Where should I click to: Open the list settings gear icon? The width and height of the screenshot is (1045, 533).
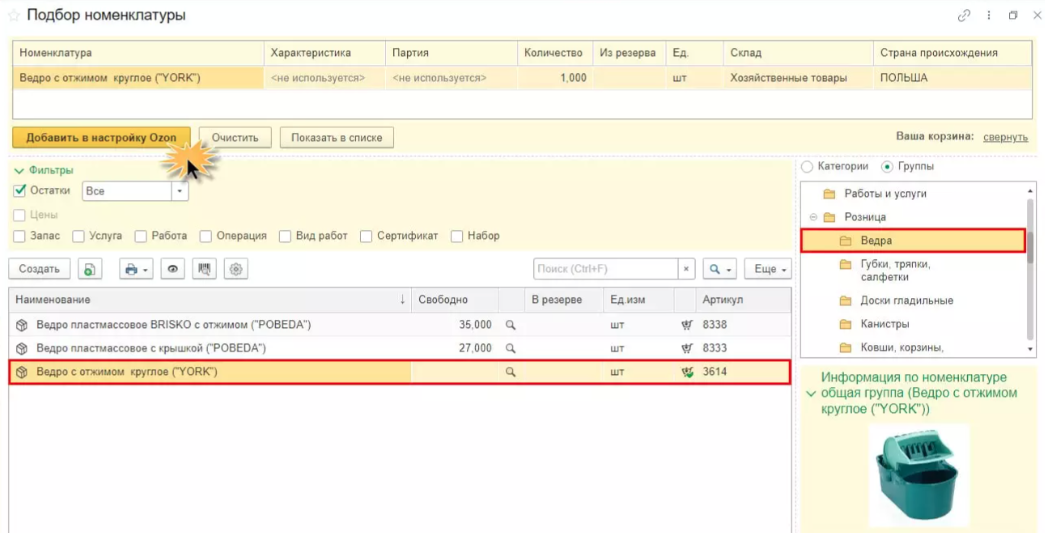tap(236, 269)
